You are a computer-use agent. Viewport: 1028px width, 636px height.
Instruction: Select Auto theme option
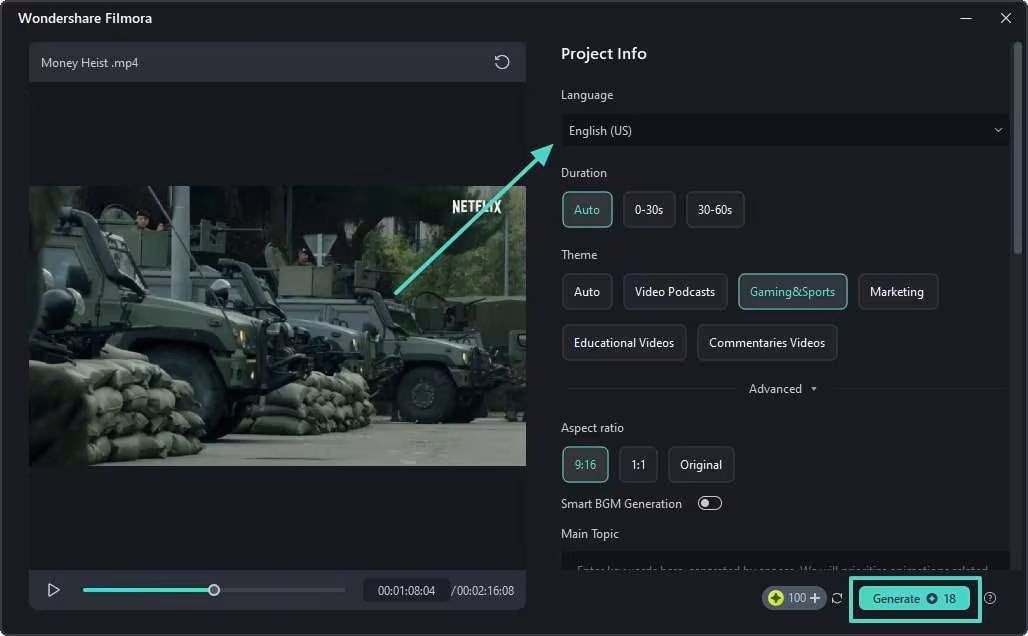click(x=587, y=292)
